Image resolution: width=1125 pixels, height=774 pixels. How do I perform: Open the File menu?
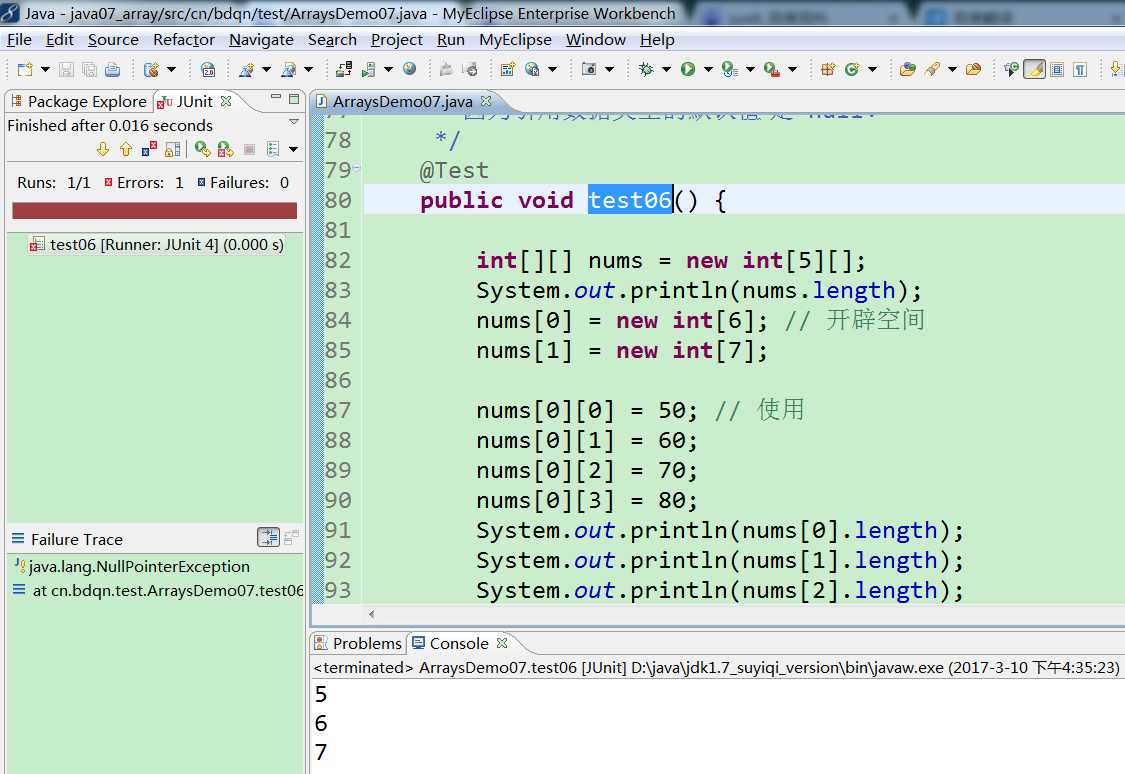19,39
